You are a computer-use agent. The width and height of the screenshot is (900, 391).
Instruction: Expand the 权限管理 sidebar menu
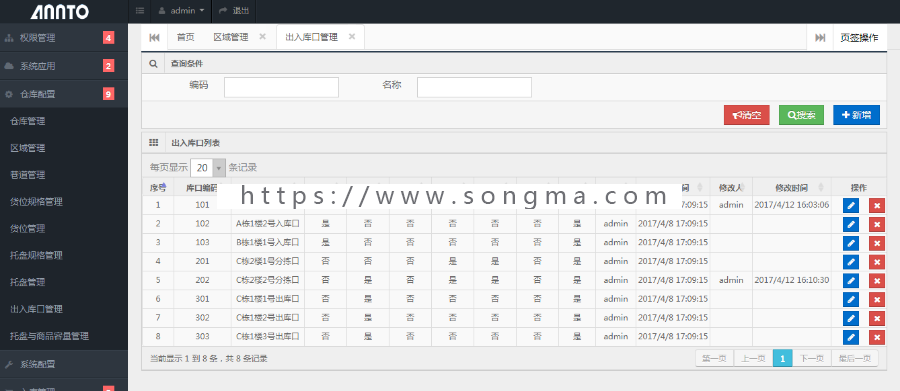pyautogui.click(x=64, y=38)
